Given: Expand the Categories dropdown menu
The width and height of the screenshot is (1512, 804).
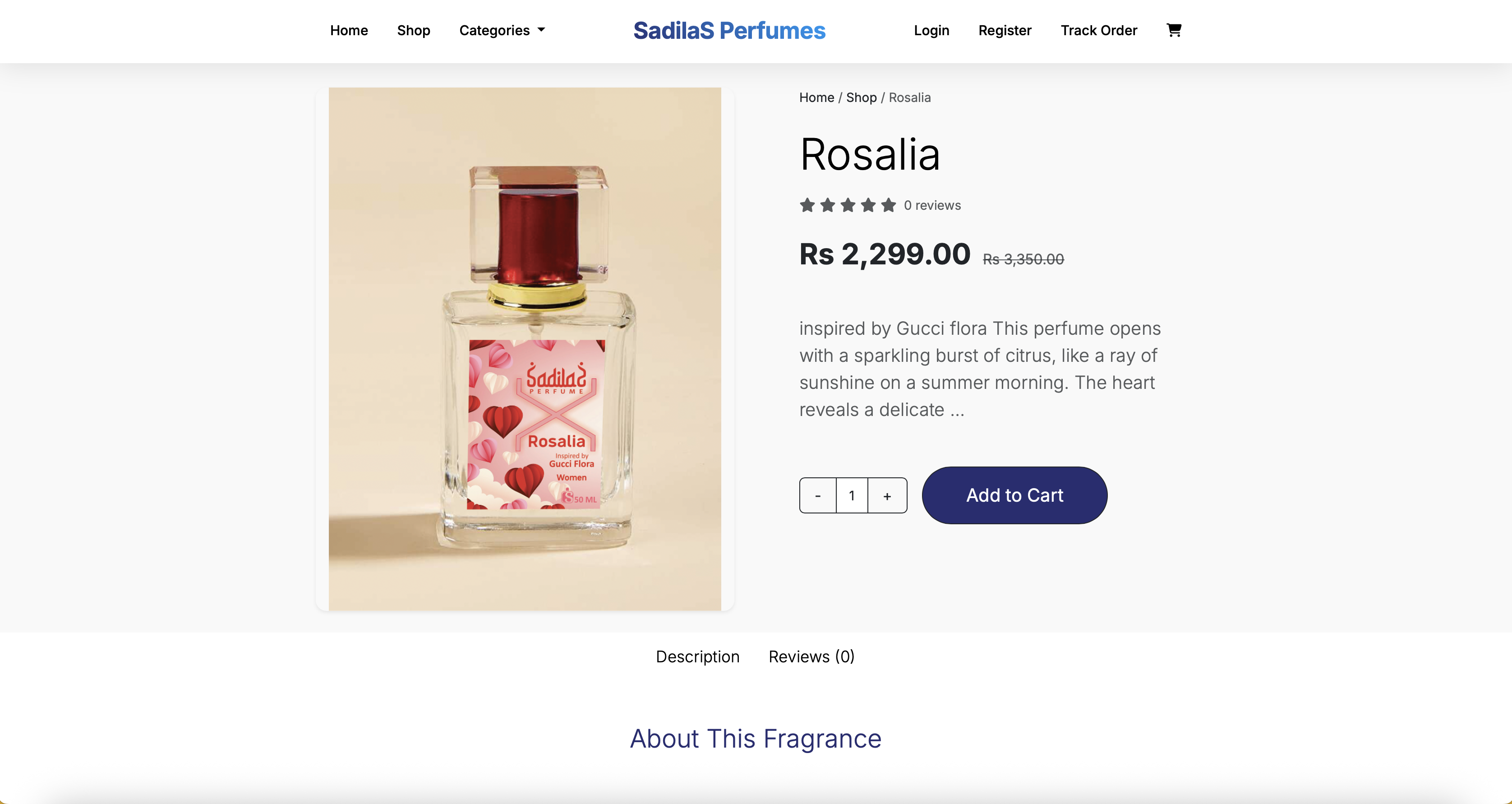Looking at the screenshot, I should 502,31.
